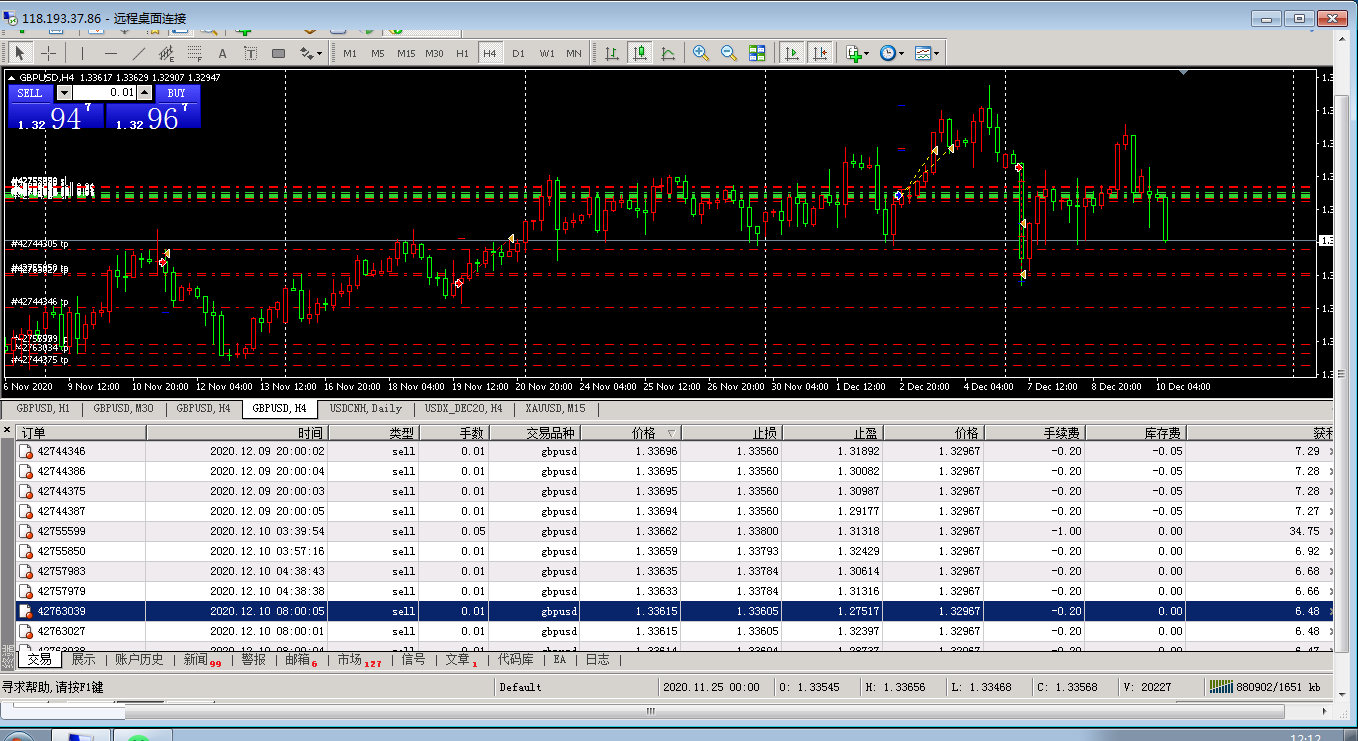The height and width of the screenshot is (741, 1358).
Task: Open the EA terminal tab
Action: 560,659
